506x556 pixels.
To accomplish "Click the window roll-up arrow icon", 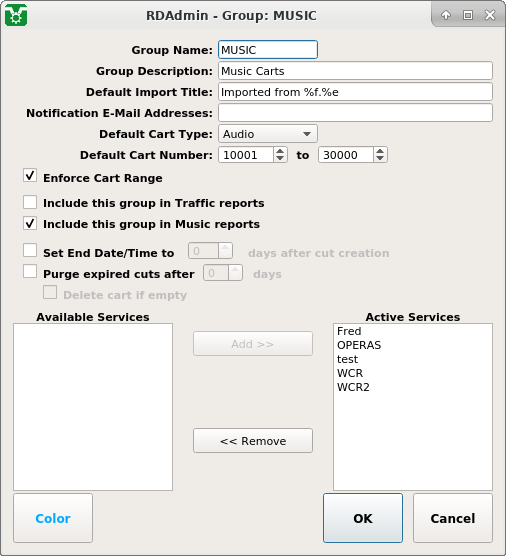I will click(x=446, y=15).
